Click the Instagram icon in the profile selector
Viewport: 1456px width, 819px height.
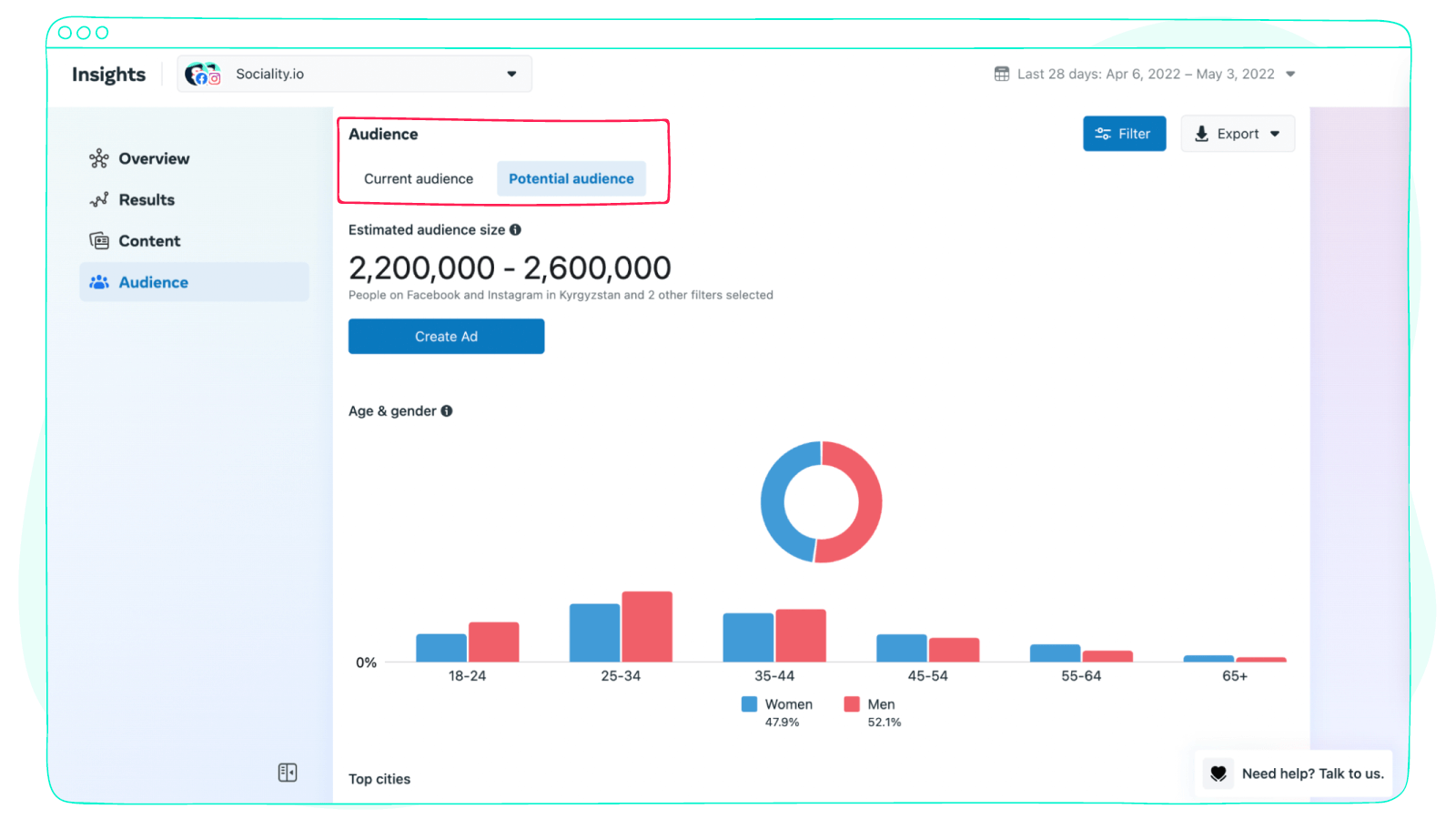pos(214,80)
